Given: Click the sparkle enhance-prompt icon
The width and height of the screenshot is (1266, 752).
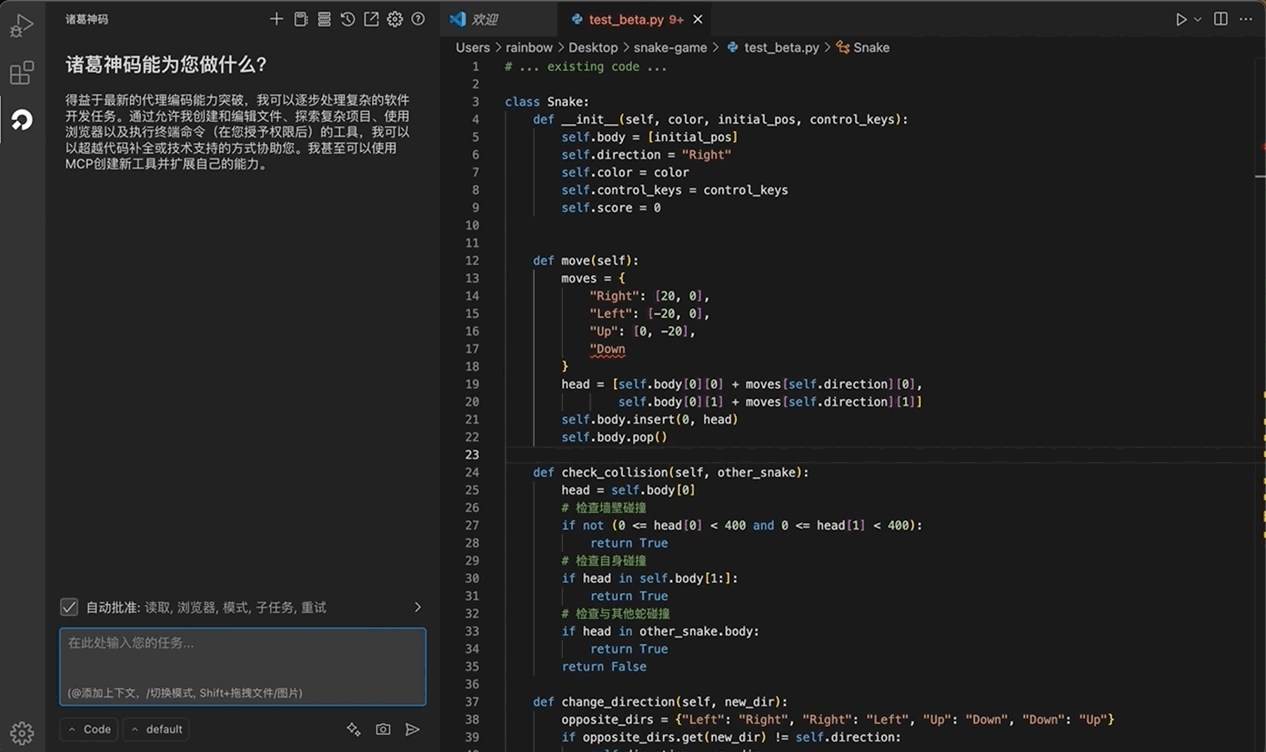Looking at the screenshot, I should tap(353, 730).
